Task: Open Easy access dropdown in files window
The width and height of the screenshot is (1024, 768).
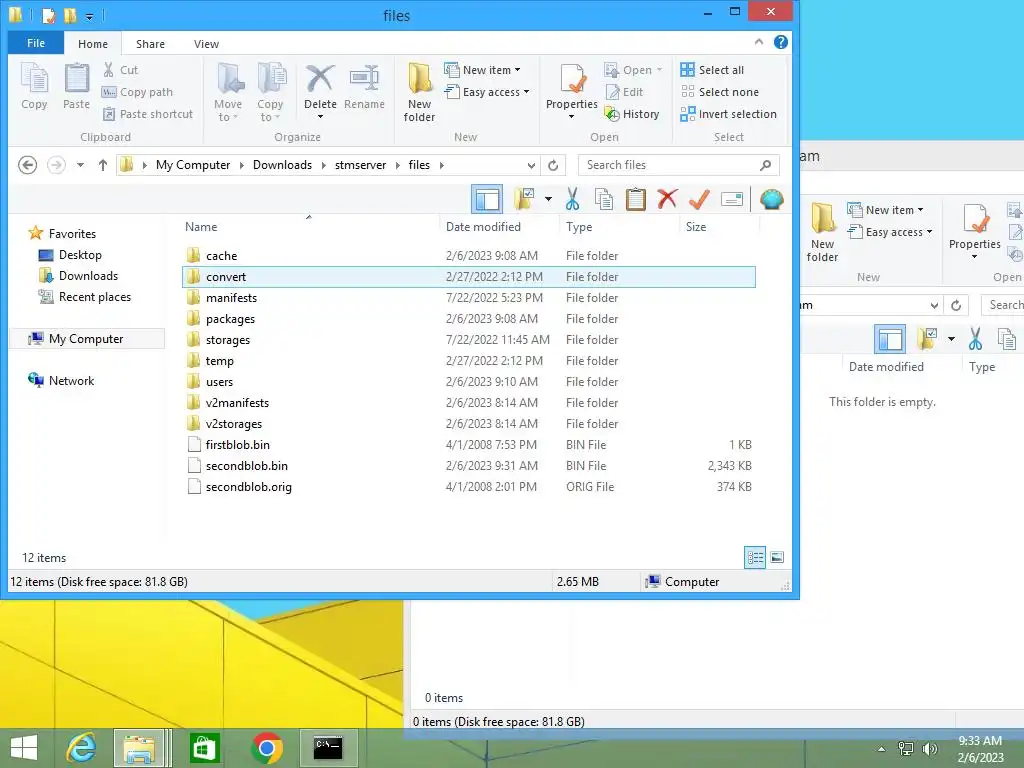Action: tap(487, 92)
